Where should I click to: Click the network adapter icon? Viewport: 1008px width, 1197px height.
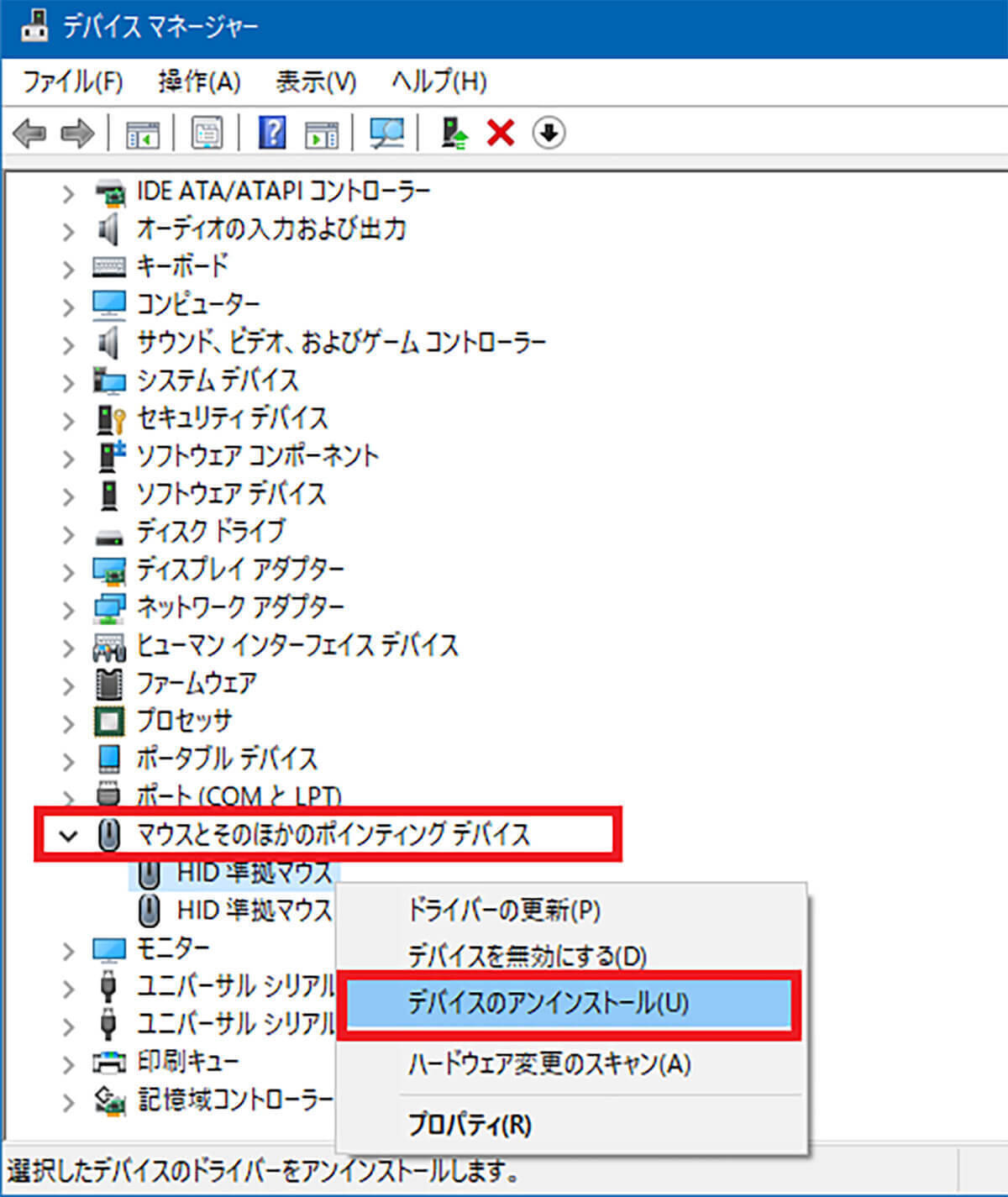tap(109, 608)
